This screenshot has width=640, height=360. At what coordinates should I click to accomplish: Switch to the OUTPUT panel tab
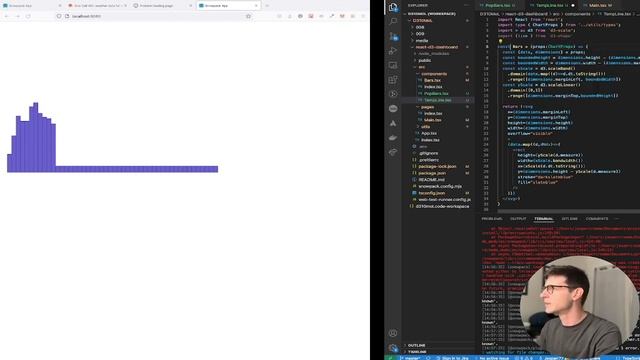click(518, 219)
